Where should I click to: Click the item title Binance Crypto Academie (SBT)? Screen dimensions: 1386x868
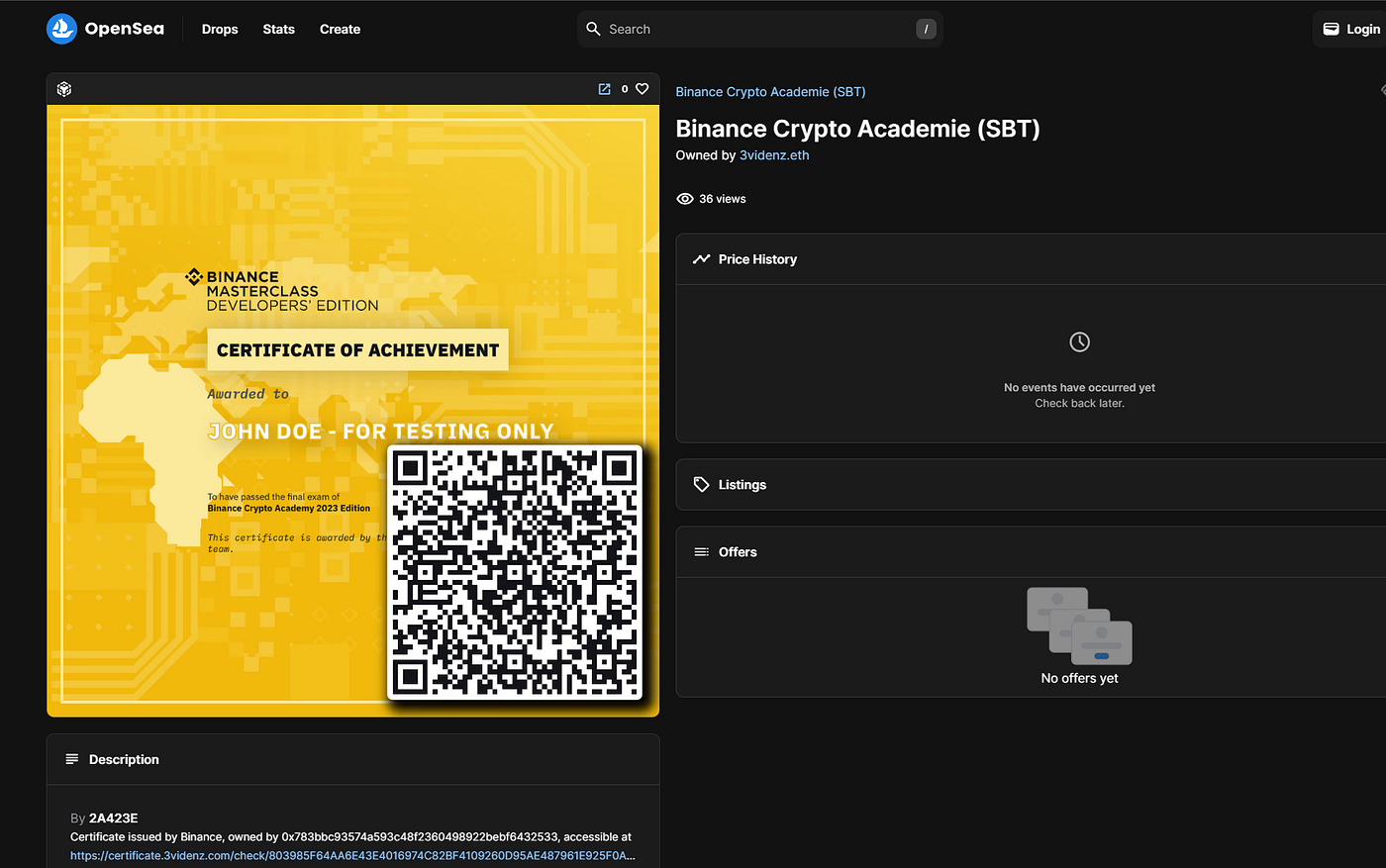pos(857,129)
